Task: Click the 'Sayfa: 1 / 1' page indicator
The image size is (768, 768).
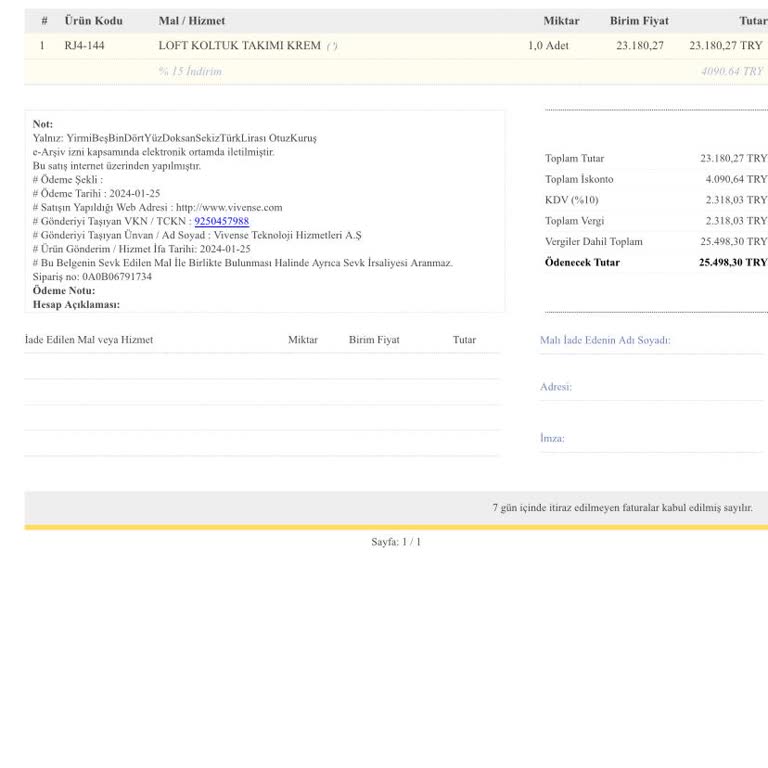Action: tap(396, 542)
